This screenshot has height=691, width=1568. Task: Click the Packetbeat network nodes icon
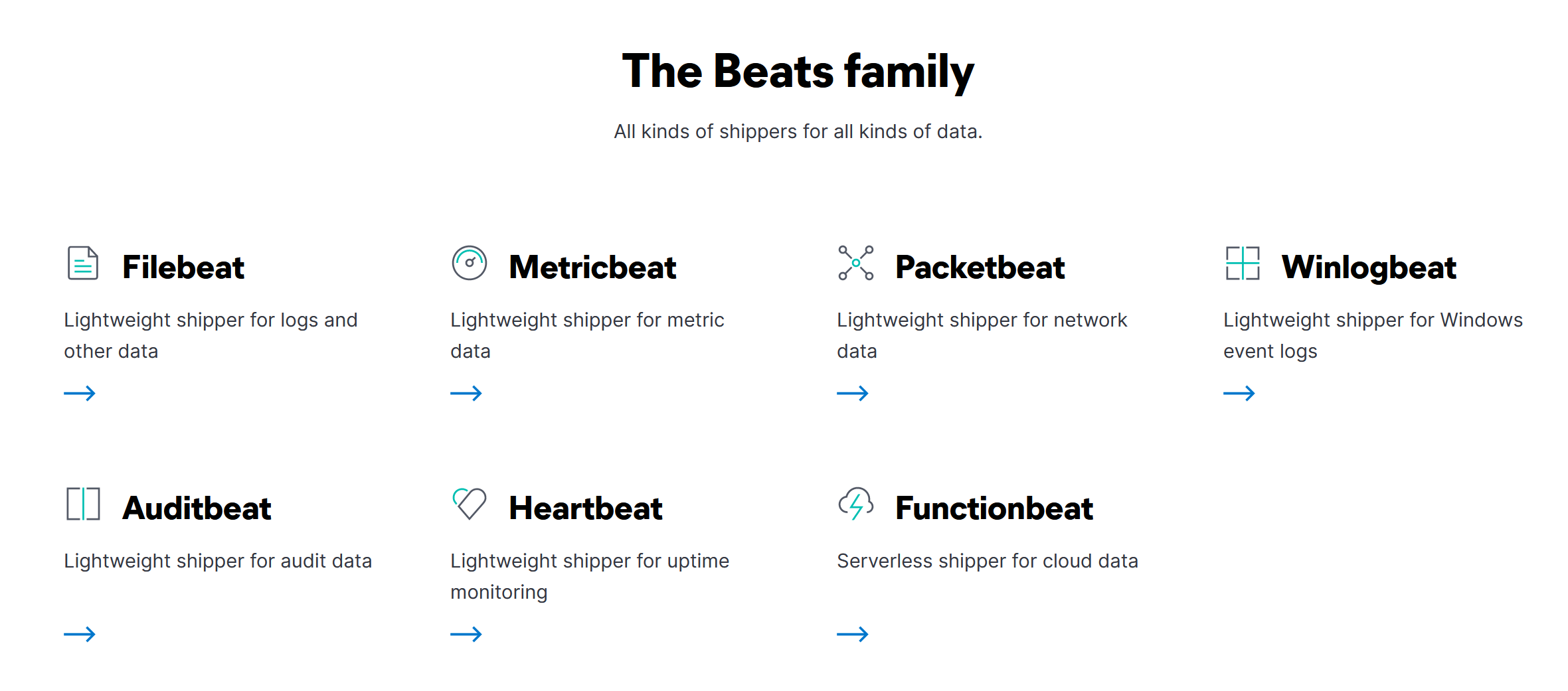(856, 264)
